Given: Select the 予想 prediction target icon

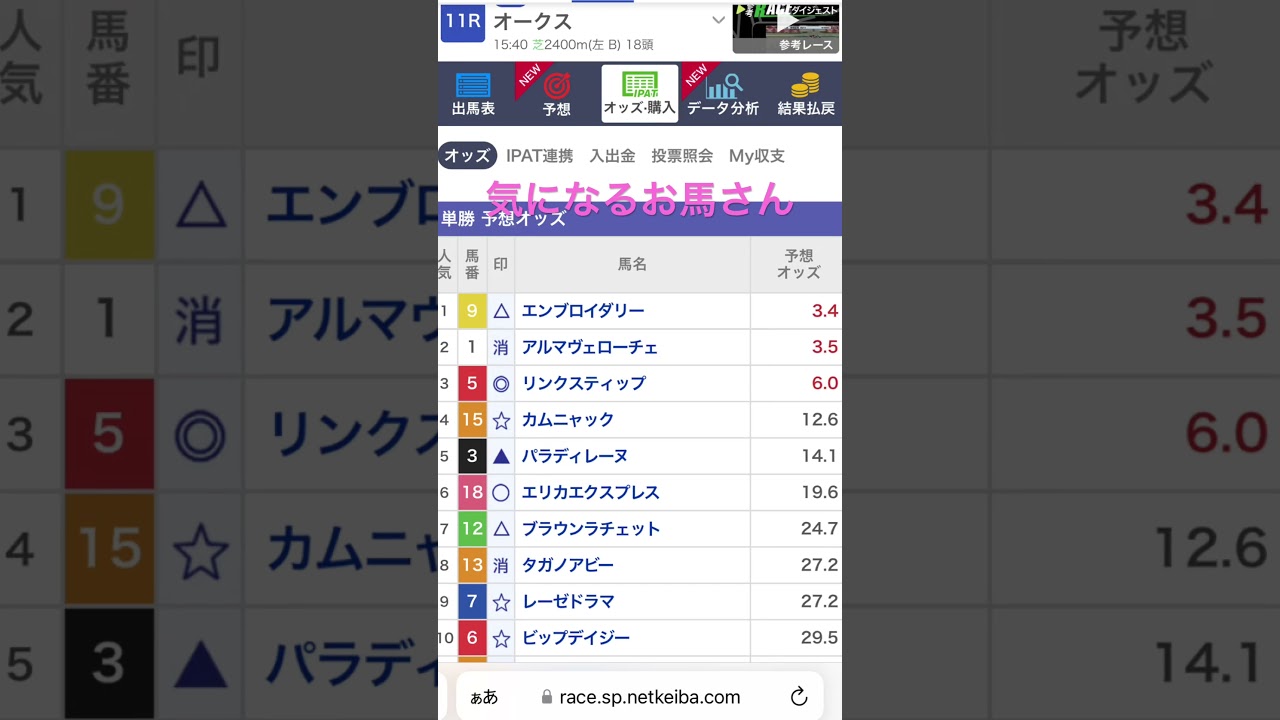Looking at the screenshot, I should click(556, 93).
